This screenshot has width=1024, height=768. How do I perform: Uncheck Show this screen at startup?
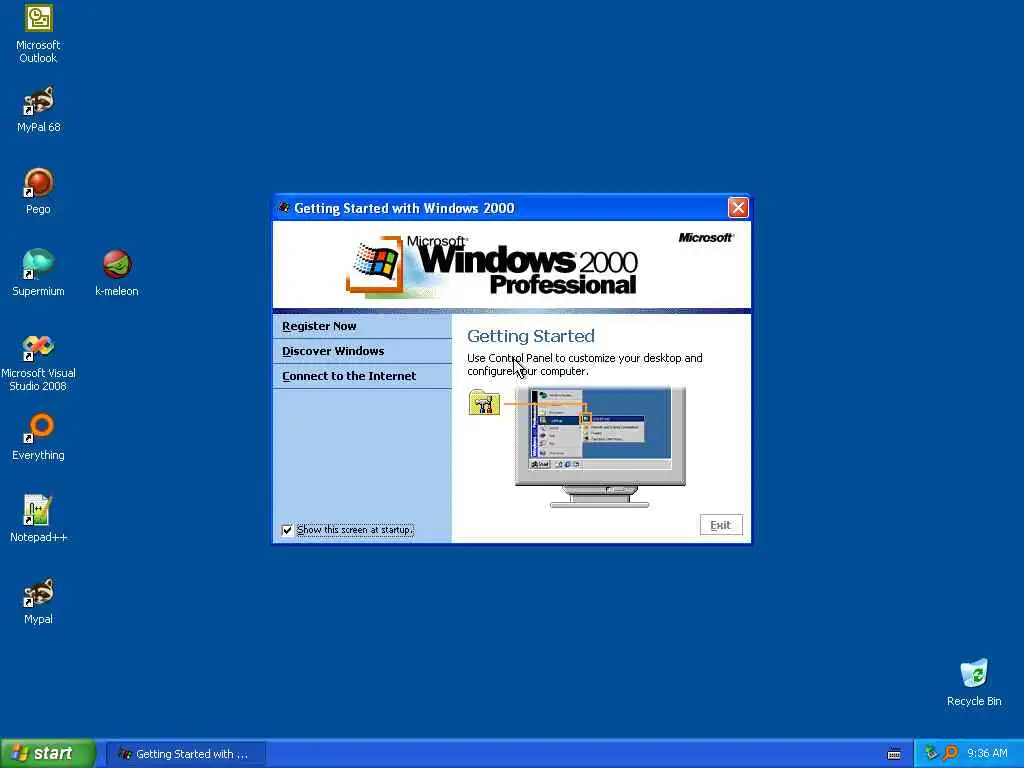click(x=287, y=530)
